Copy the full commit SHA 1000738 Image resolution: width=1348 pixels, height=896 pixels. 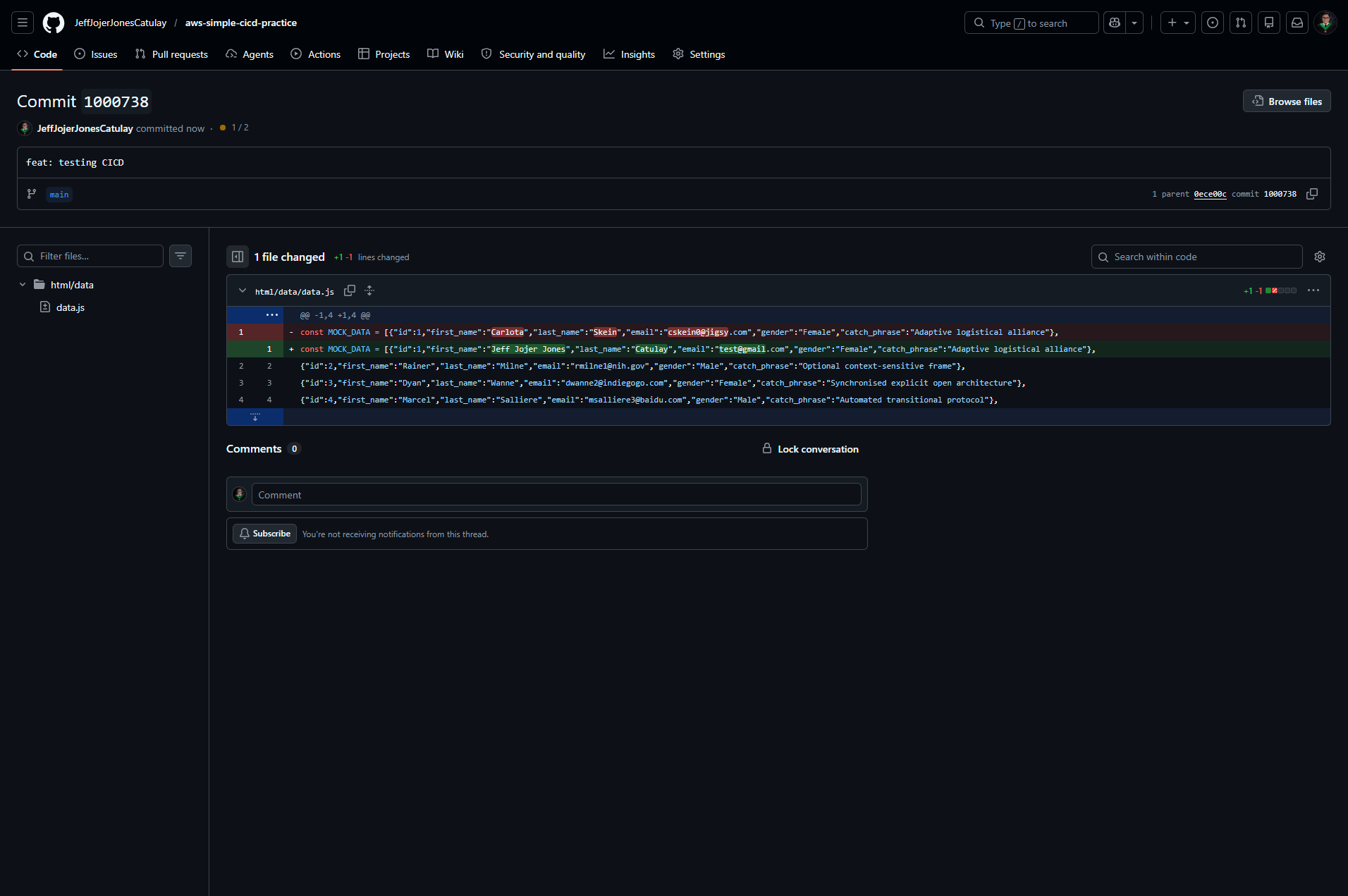pos(1312,194)
